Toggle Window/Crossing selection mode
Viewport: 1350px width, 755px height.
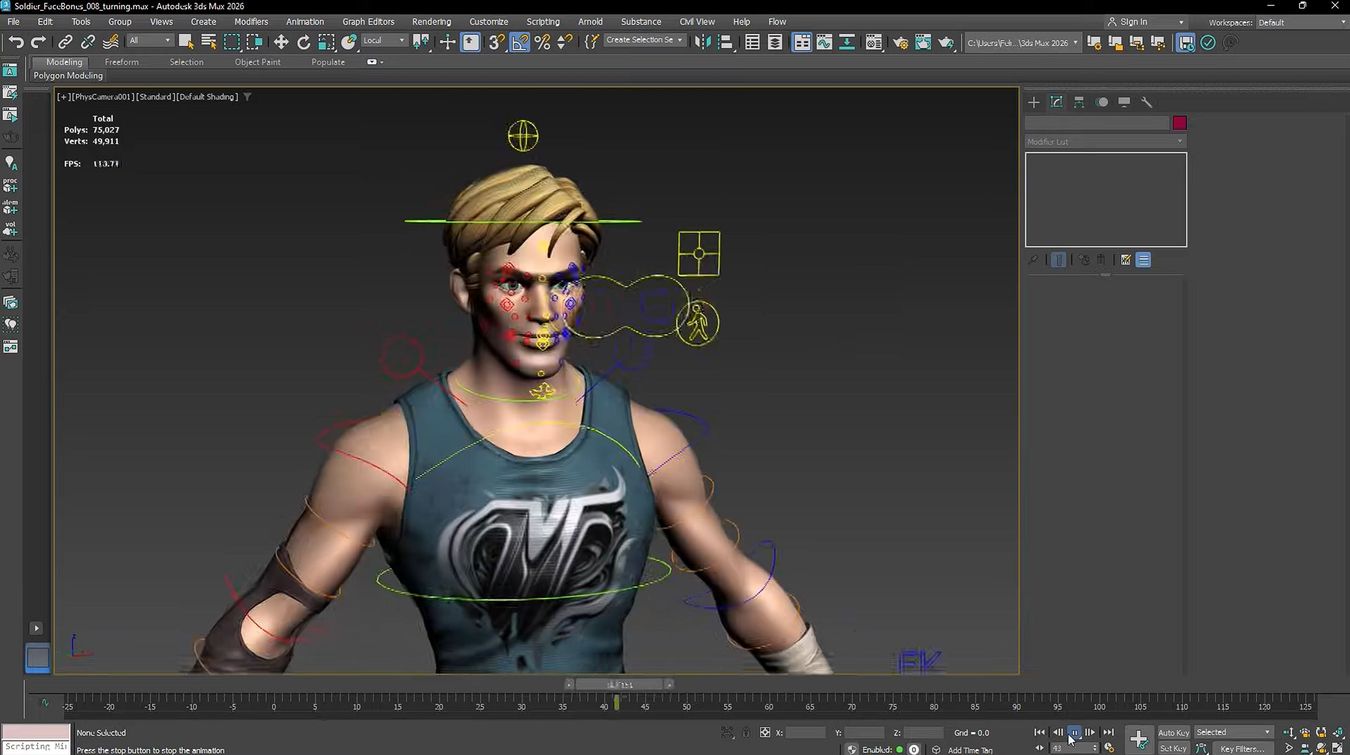click(x=255, y=42)
